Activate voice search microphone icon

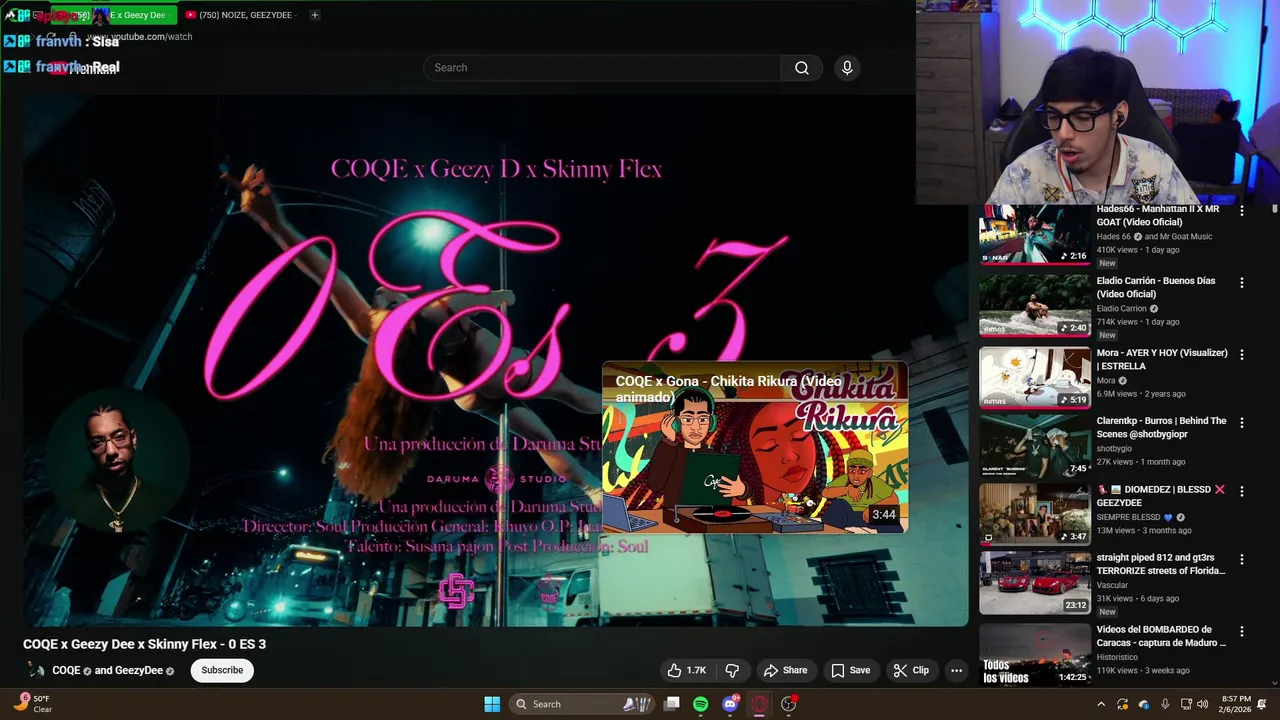pos(847,68)
